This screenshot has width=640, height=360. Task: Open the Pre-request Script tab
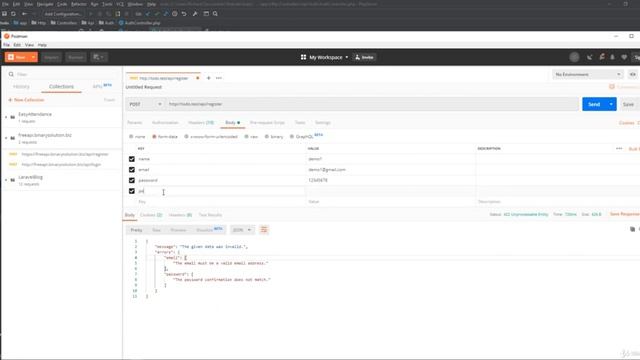(267, 122)
